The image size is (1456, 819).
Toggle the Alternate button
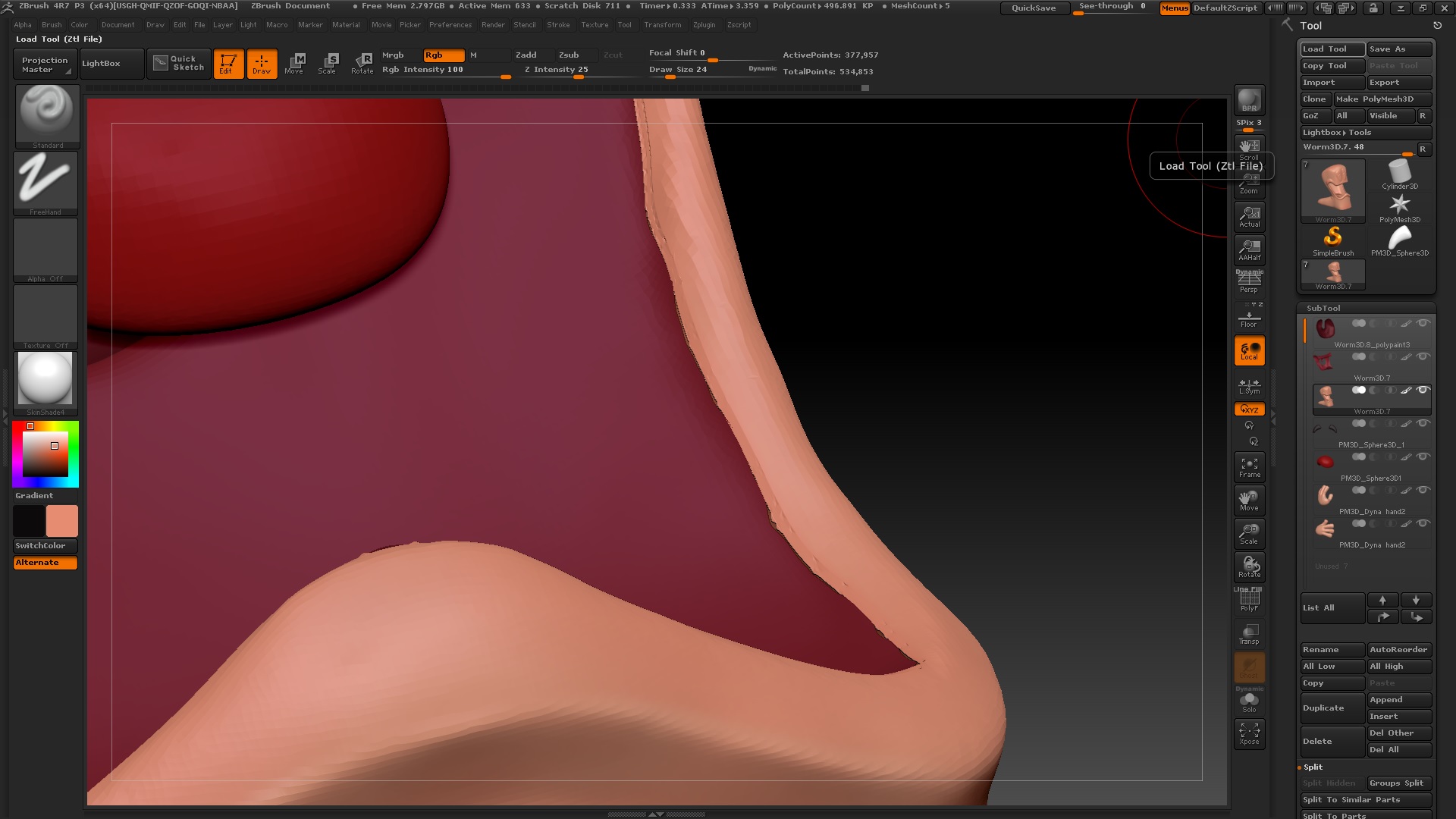45,563
